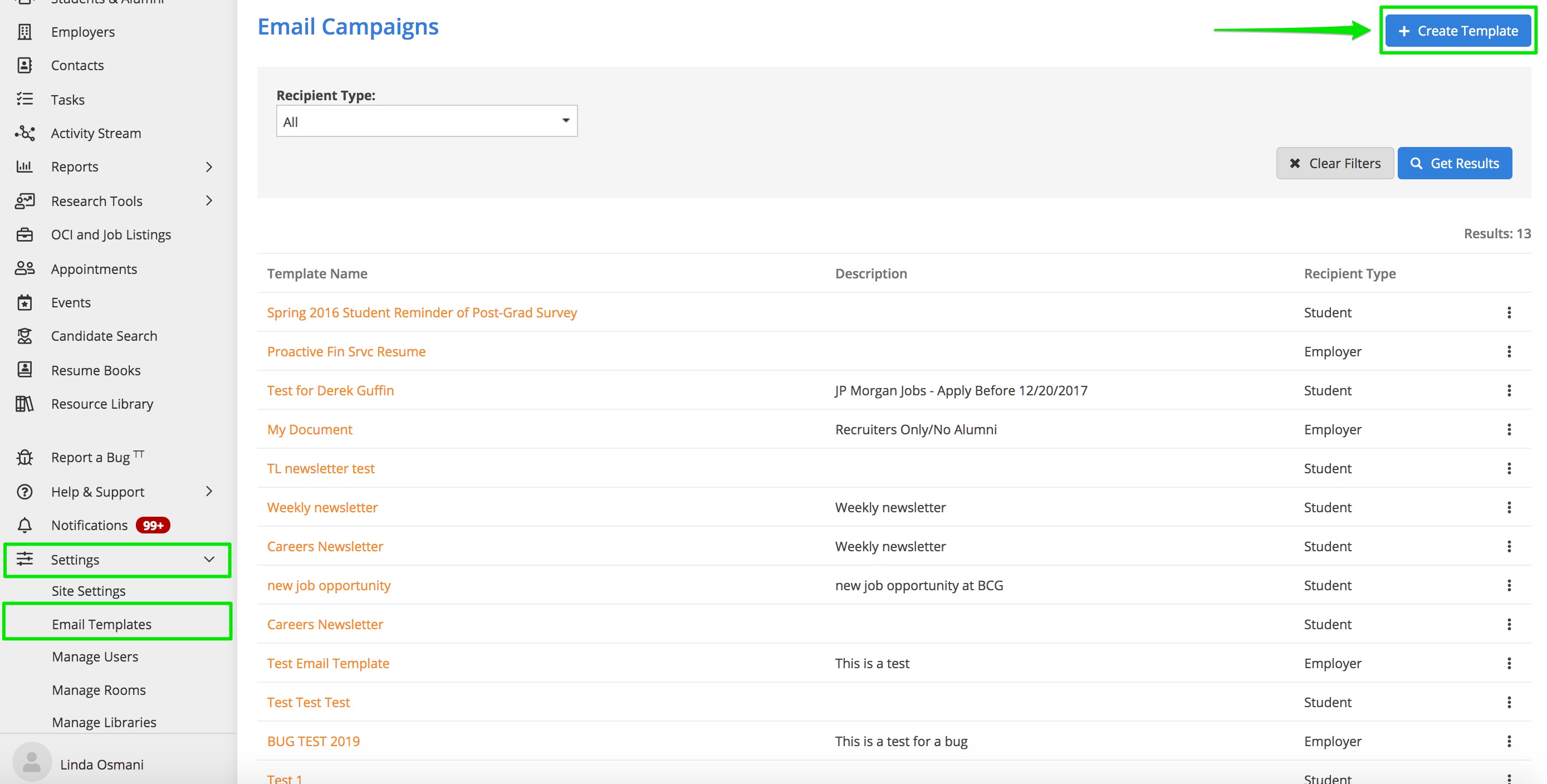Image resolution: width=1547 pixels, height=784 pixels.
Task: Expand the Reports submenu chevron
Action: tap(209, 167)
